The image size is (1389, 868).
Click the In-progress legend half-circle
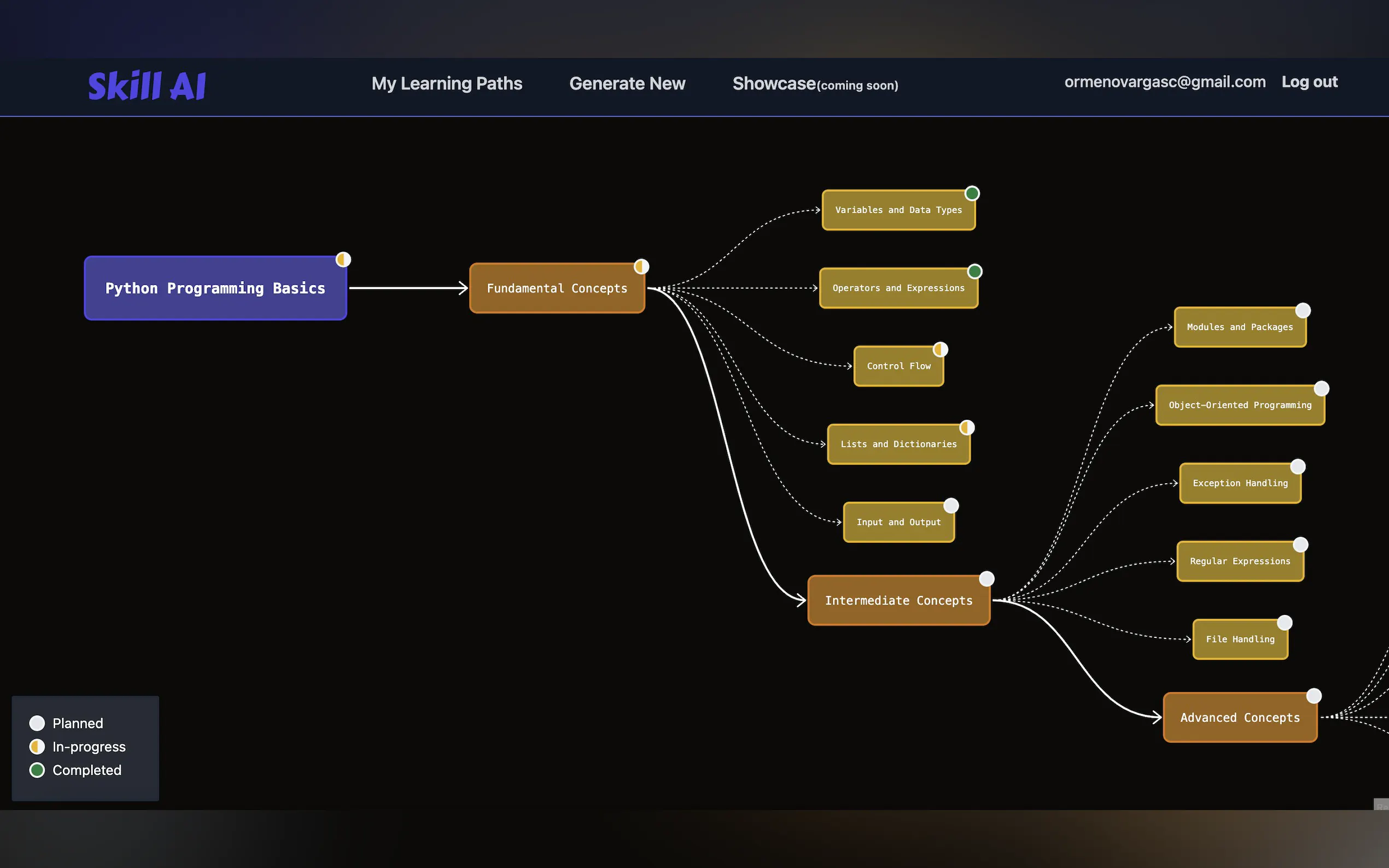[x=37, y=747]
